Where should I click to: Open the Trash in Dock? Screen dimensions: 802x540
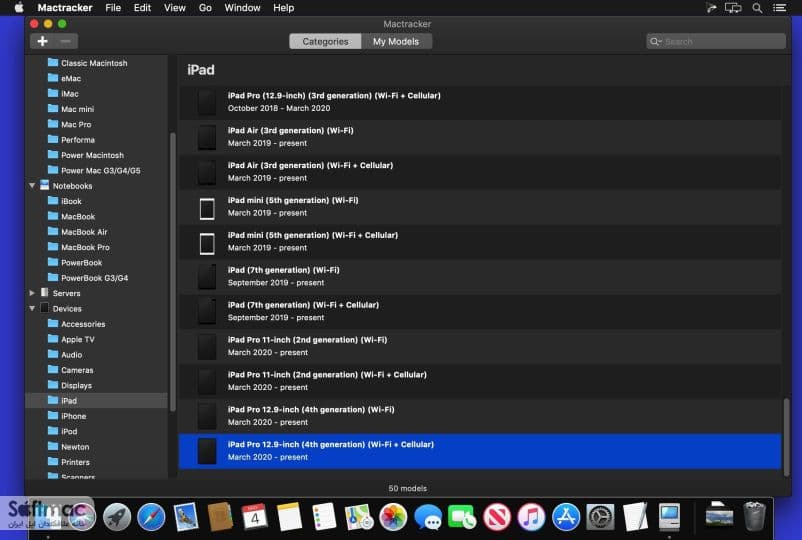(x=754, y=516)
